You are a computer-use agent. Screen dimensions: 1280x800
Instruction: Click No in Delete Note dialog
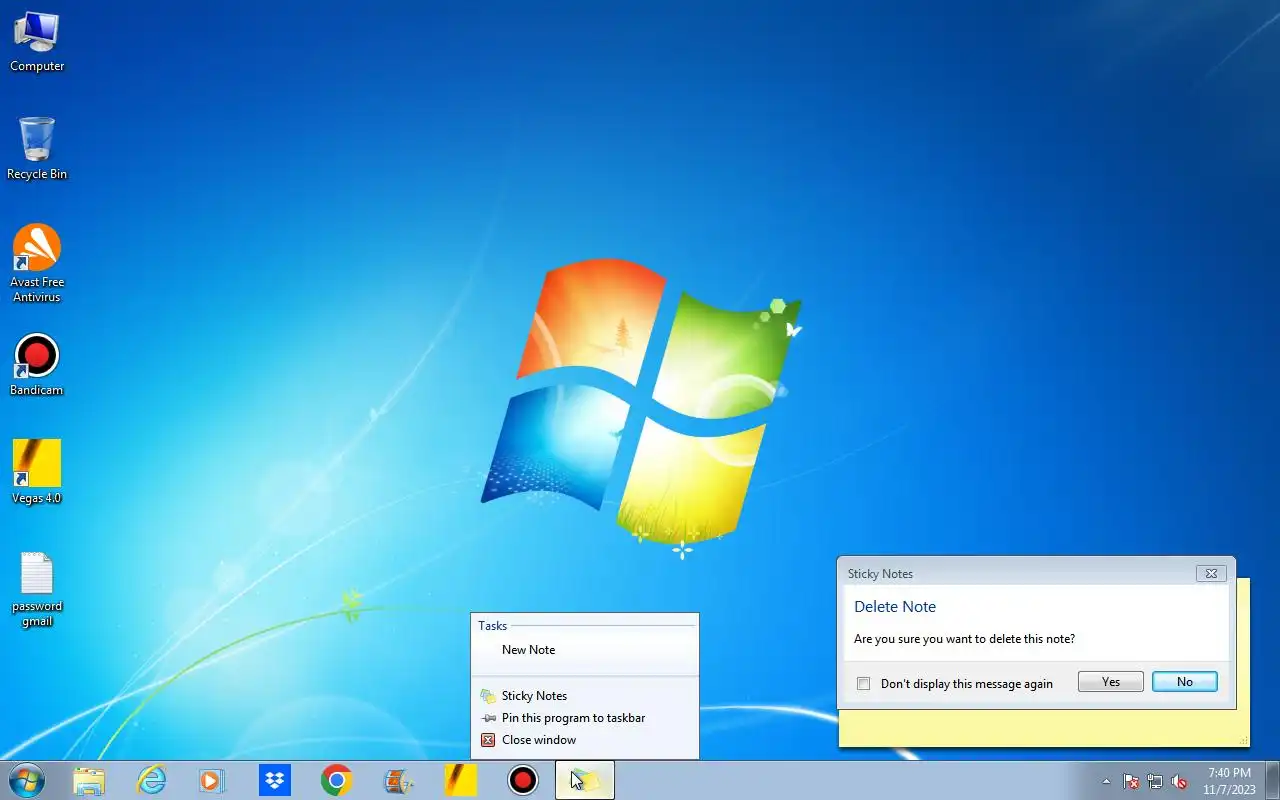(x=1185, y=682)
